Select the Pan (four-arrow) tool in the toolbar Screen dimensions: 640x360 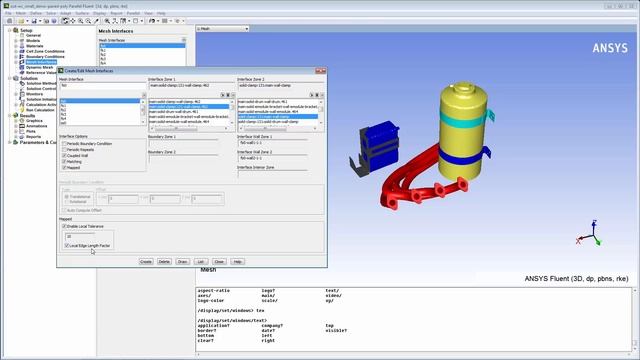tap(73, 21)
